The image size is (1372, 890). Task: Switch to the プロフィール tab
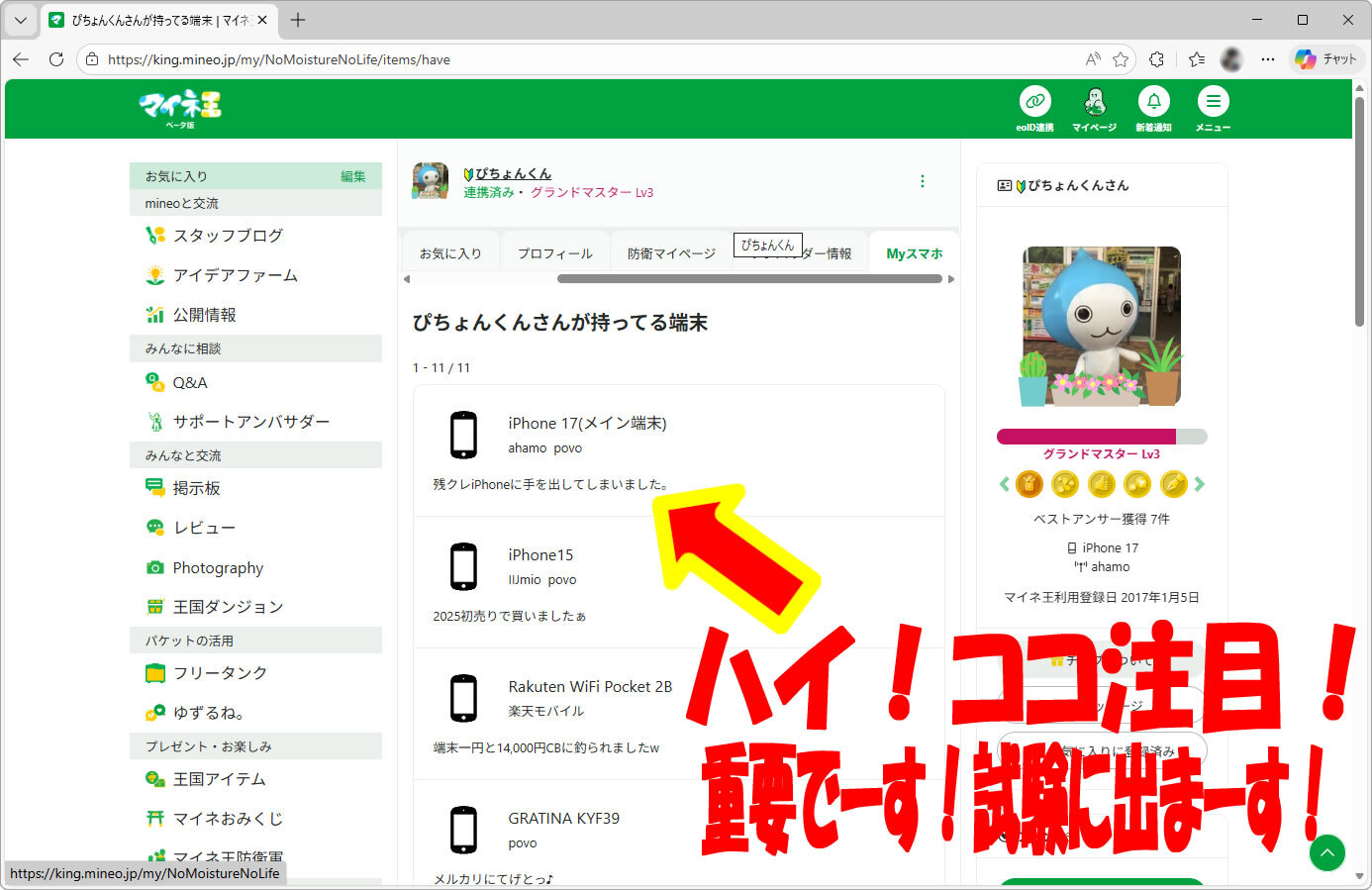555,253
